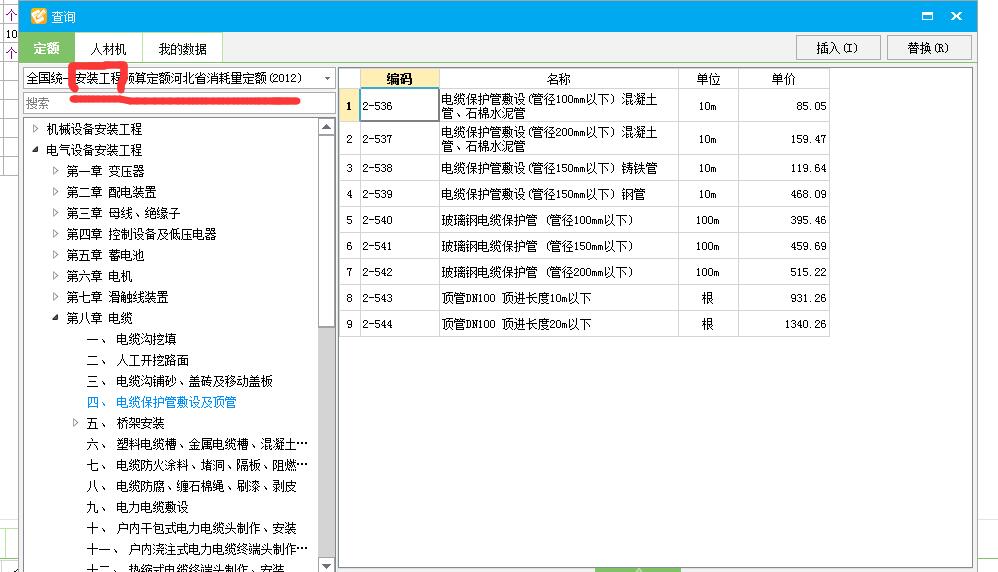Expand 第一章 变压器
998x572 pixels.
55,171
